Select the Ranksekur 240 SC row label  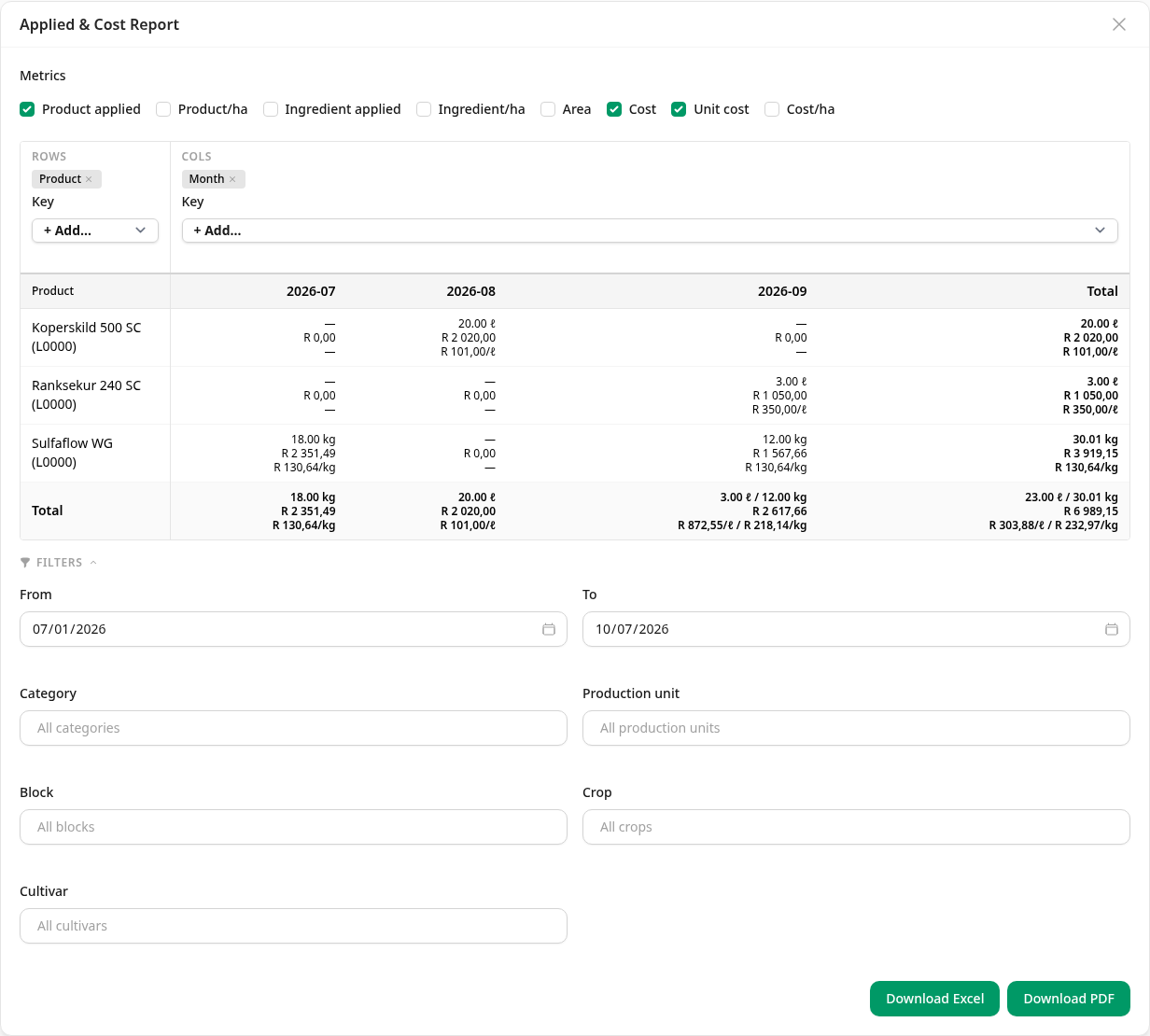point(87,395)
